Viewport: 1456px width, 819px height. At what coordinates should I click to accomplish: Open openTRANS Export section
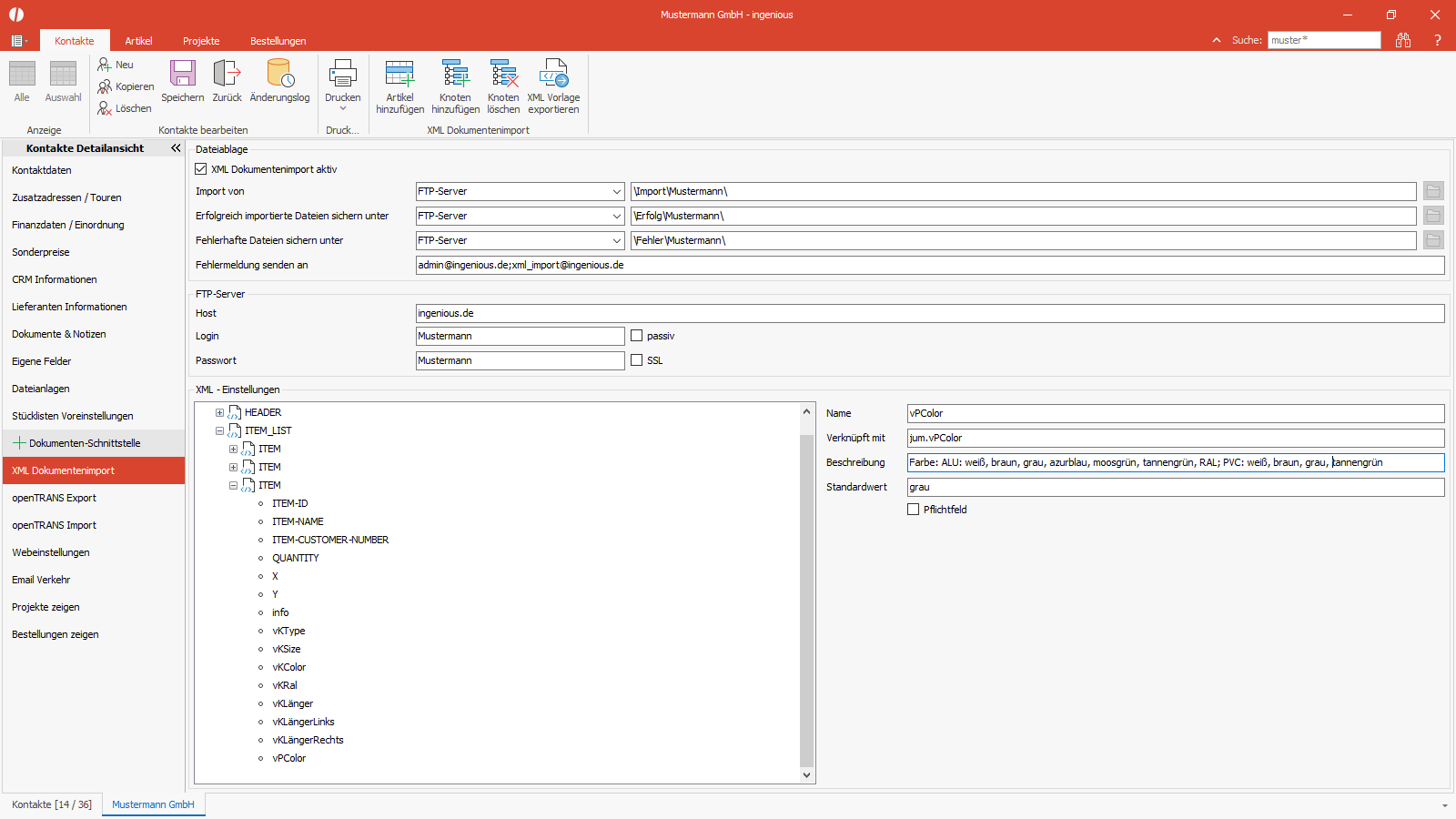tap(94, 498)
